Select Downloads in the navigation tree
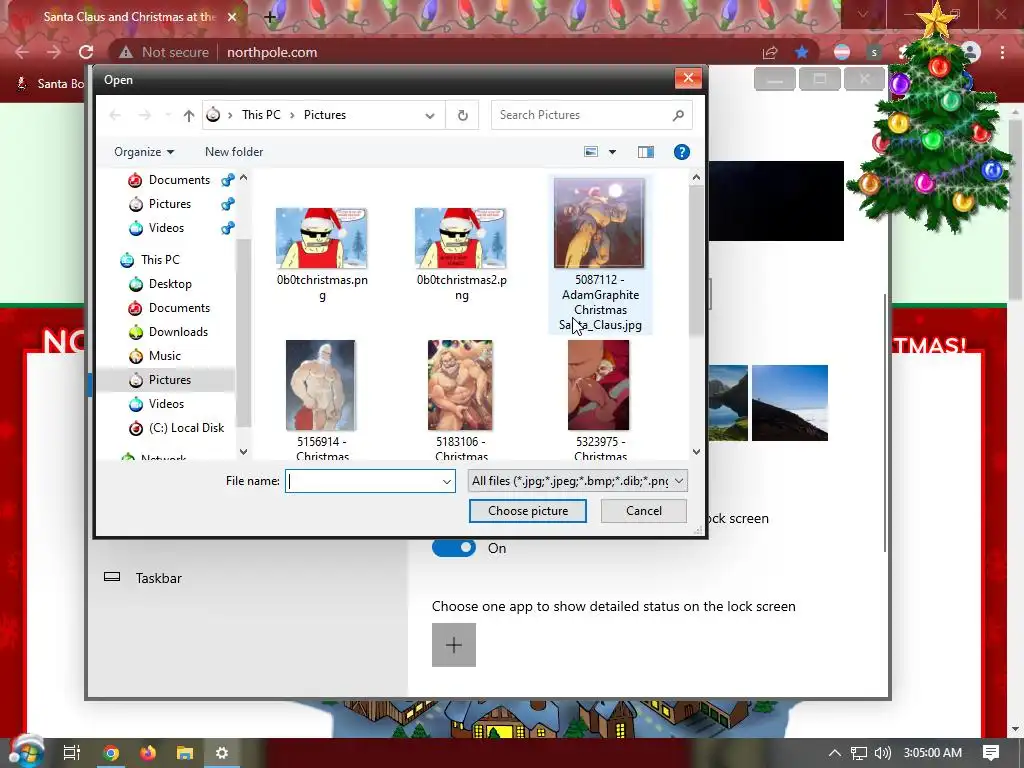This screenshot has height=768, width=1024. (x=178, y=332)
